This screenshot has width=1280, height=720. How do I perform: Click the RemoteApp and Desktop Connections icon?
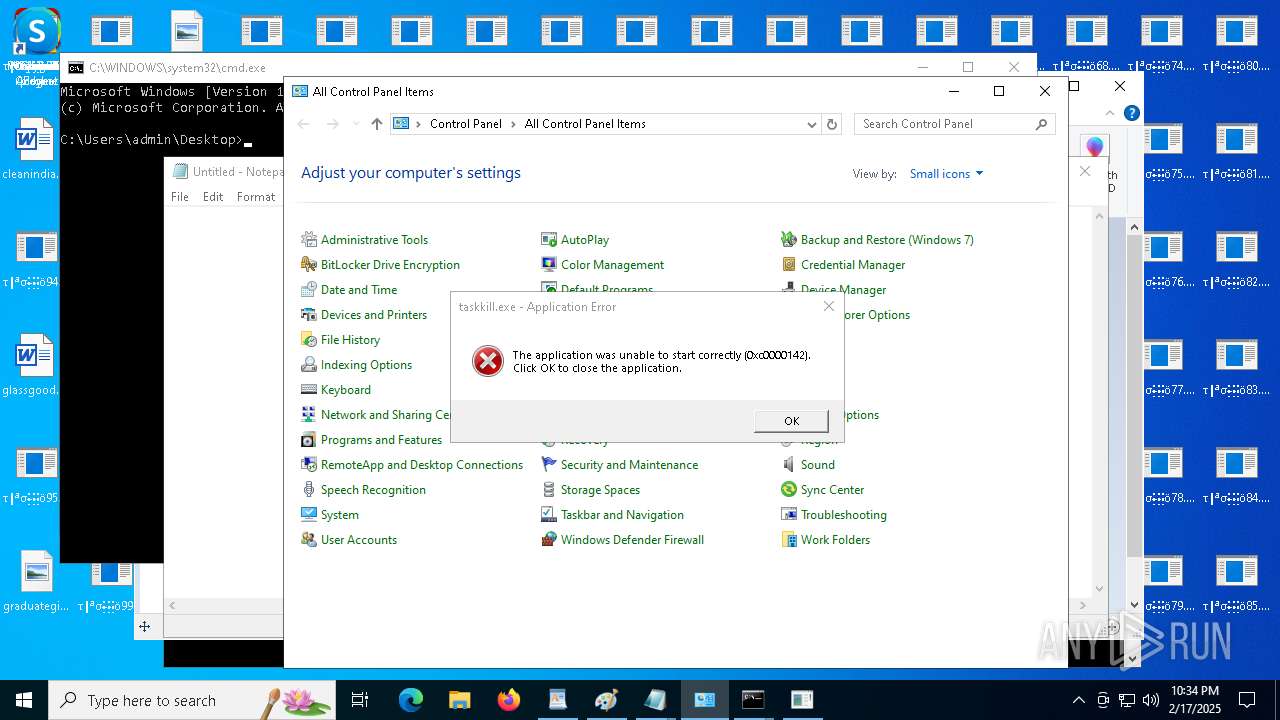coord(309,465)
